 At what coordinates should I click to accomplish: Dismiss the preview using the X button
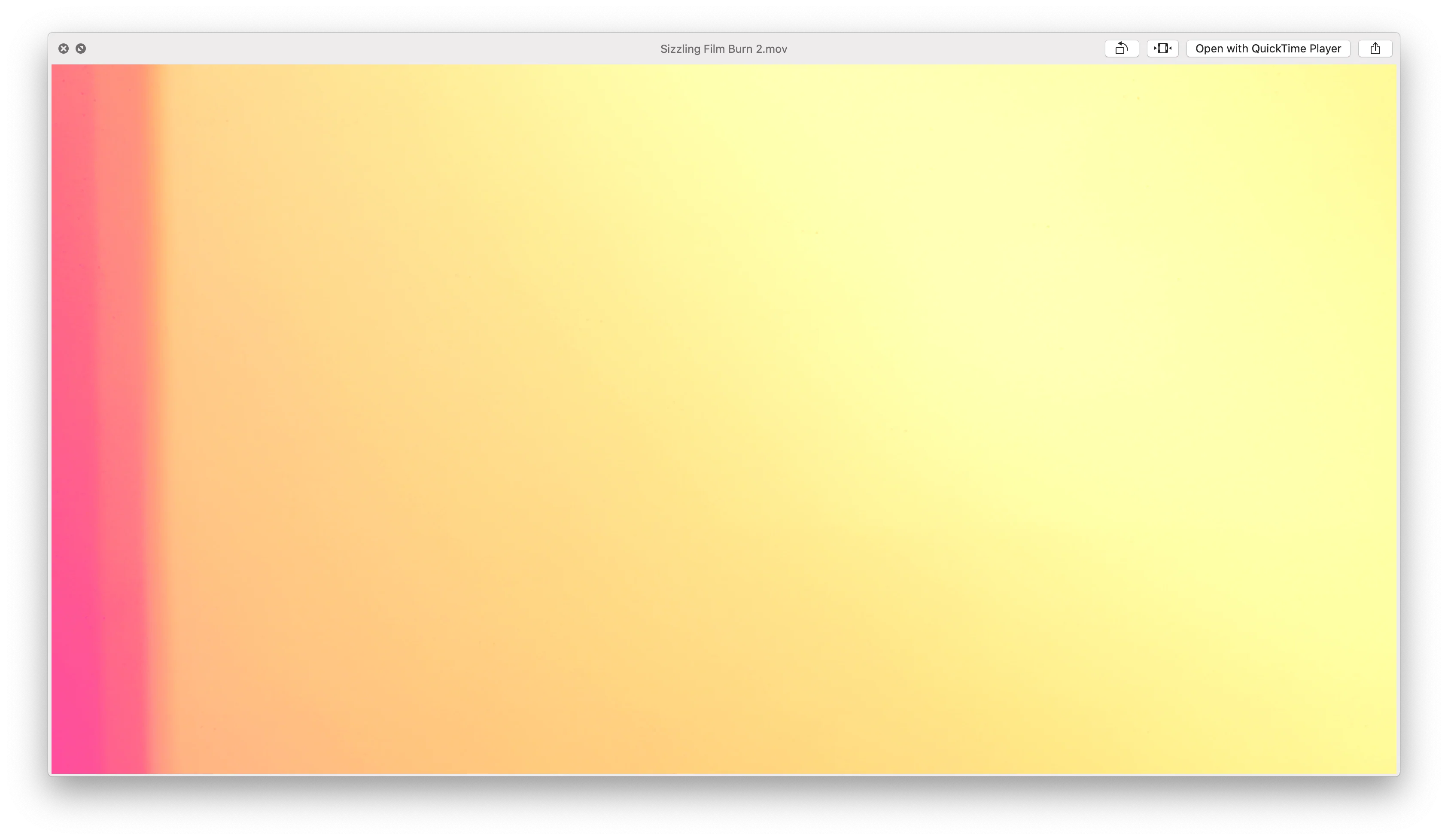pos(63,48)
